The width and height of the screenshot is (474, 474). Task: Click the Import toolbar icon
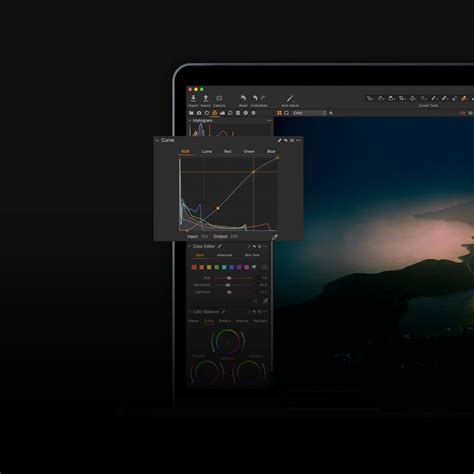[193, 98]
